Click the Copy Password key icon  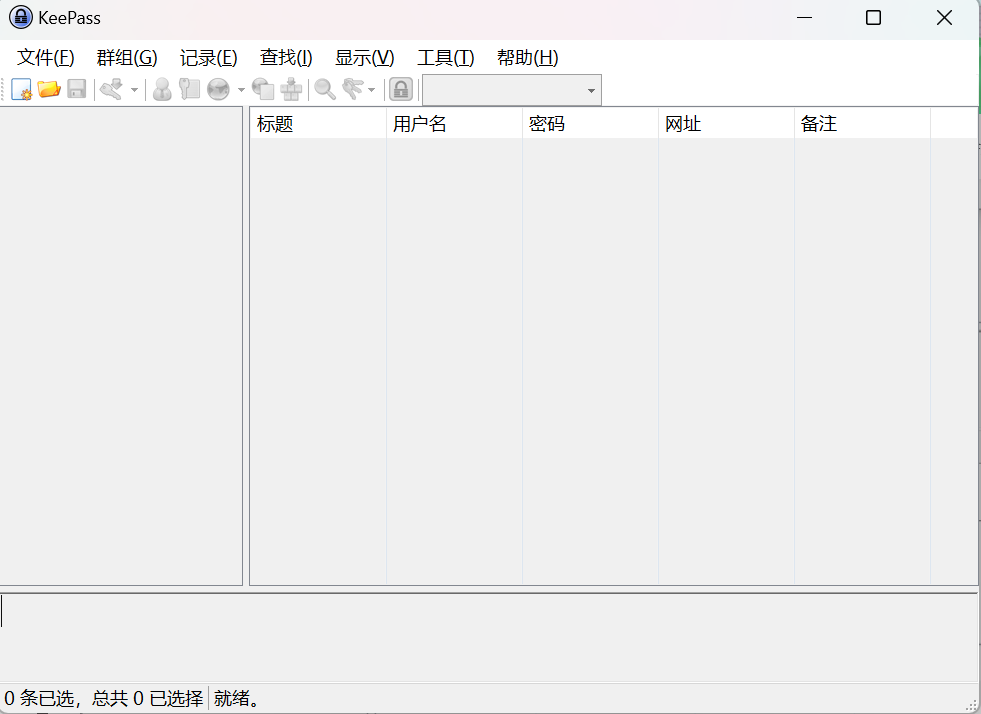pyautogui.click(x=189, y=89)
